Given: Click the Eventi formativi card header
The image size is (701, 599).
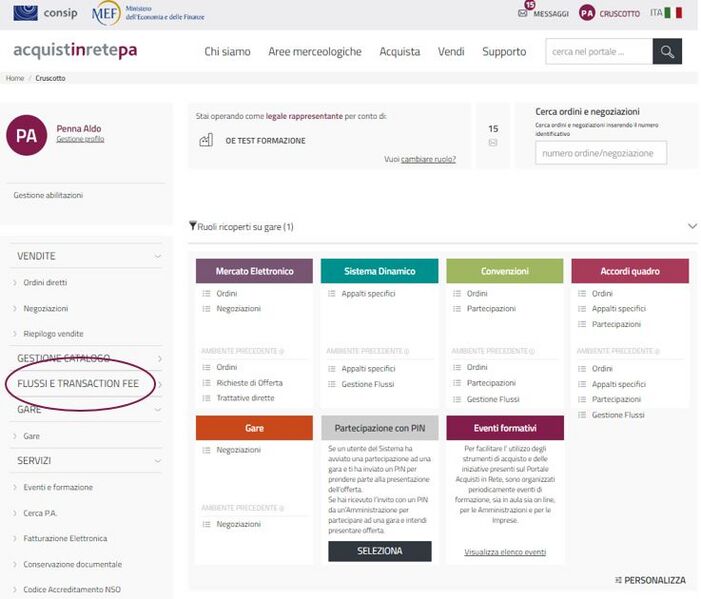Looking at the screenshot, I should [x=505, y=428].
